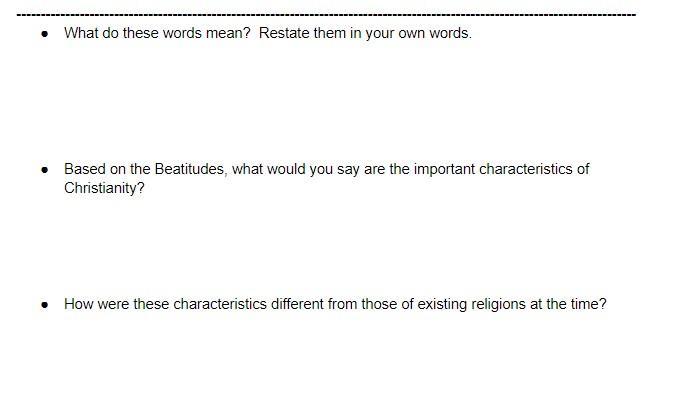
Task: Click the dashed divider line at top
Action: pos(326,15)
